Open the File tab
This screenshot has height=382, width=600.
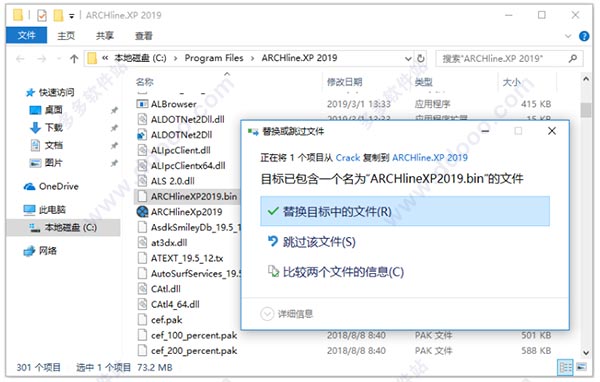(x=26, y=35)
